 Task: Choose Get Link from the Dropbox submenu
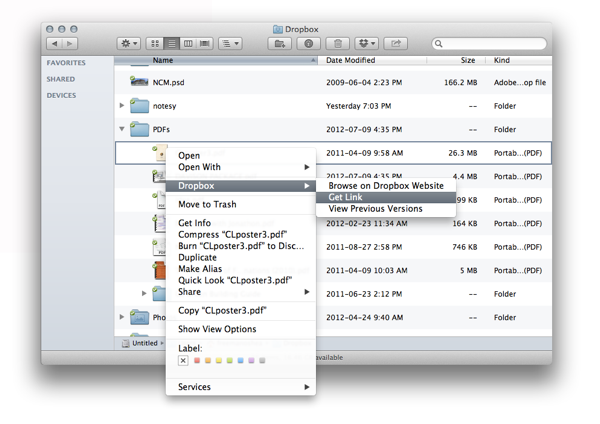pos(386,197)
